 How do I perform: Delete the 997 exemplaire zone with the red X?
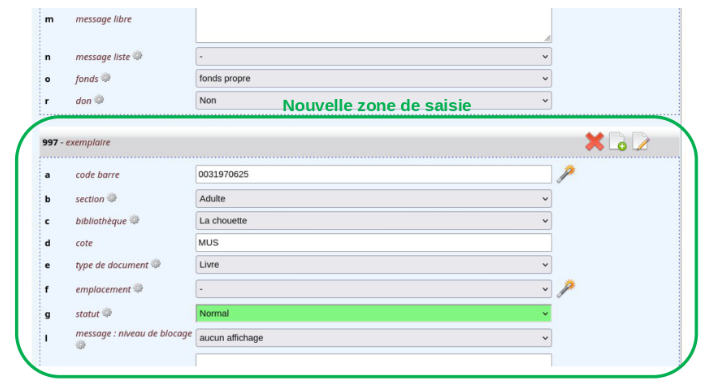[x=594, y=141]
